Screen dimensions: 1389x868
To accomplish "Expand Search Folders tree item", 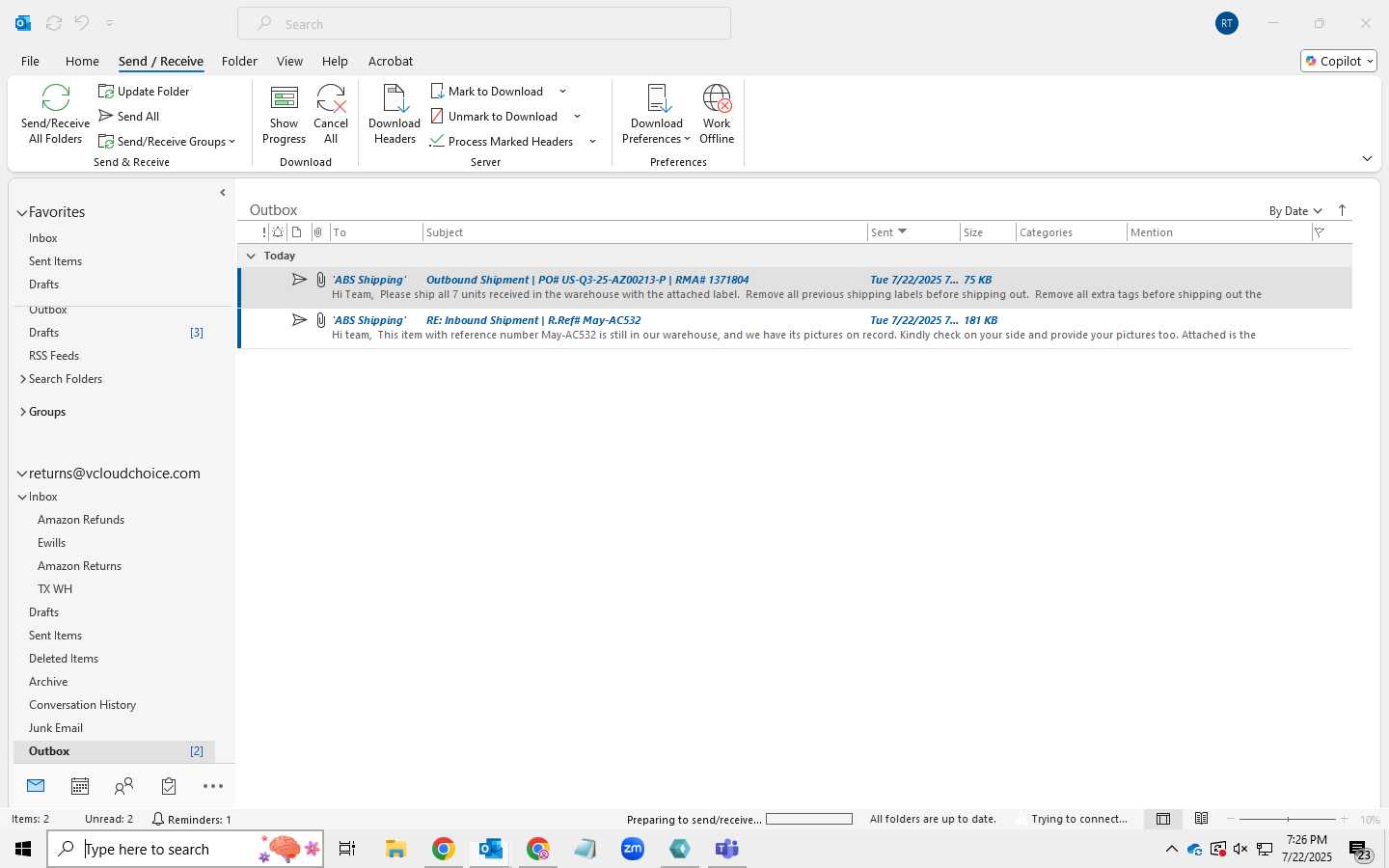I will [x=23, y=379].
